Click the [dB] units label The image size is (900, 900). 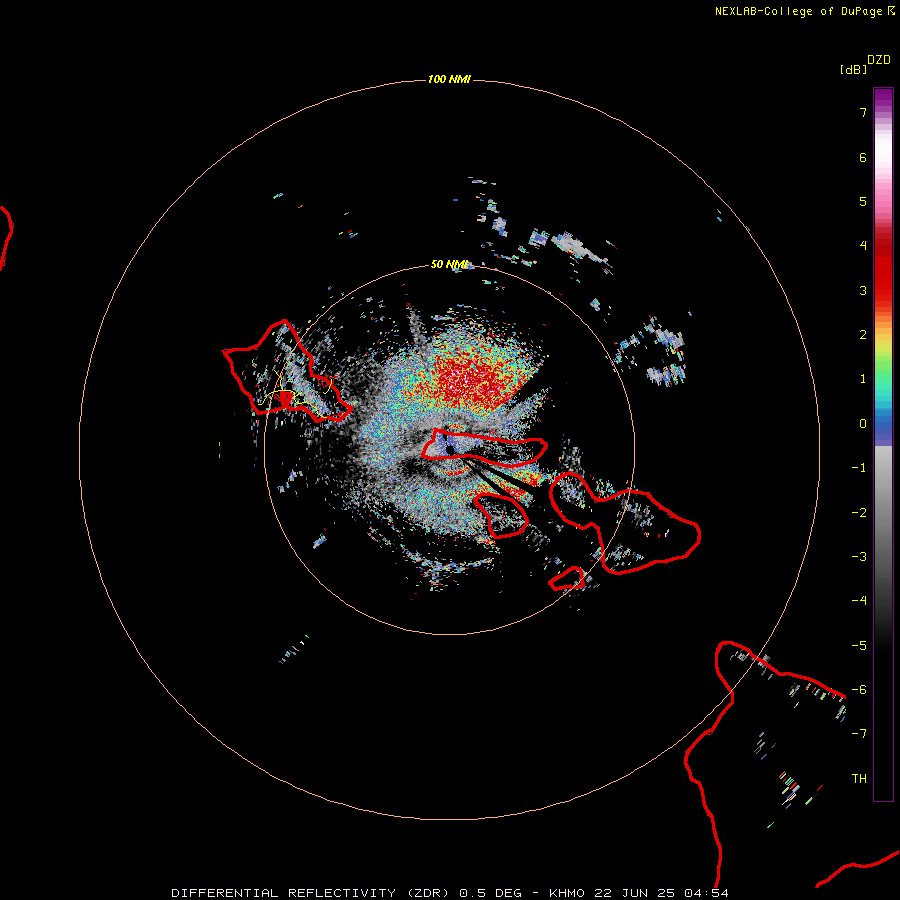pyautogui.click(x=853, y=69)
